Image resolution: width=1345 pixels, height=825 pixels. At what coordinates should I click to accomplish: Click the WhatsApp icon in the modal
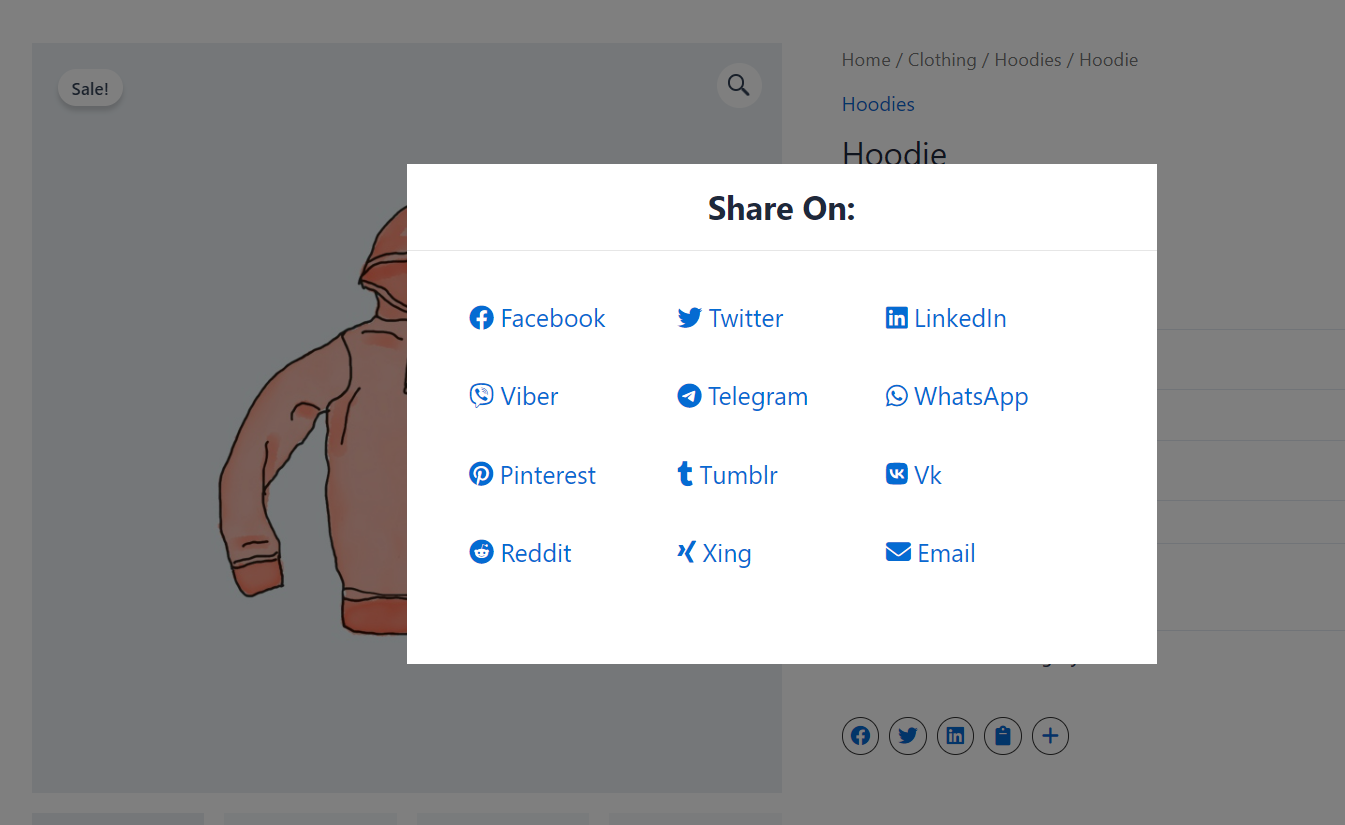(897, 396)
